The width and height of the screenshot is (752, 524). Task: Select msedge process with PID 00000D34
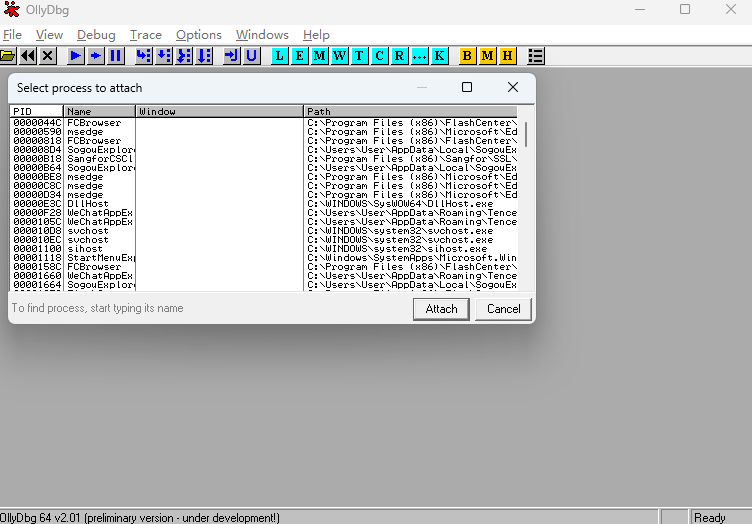[x=264, y=195]
